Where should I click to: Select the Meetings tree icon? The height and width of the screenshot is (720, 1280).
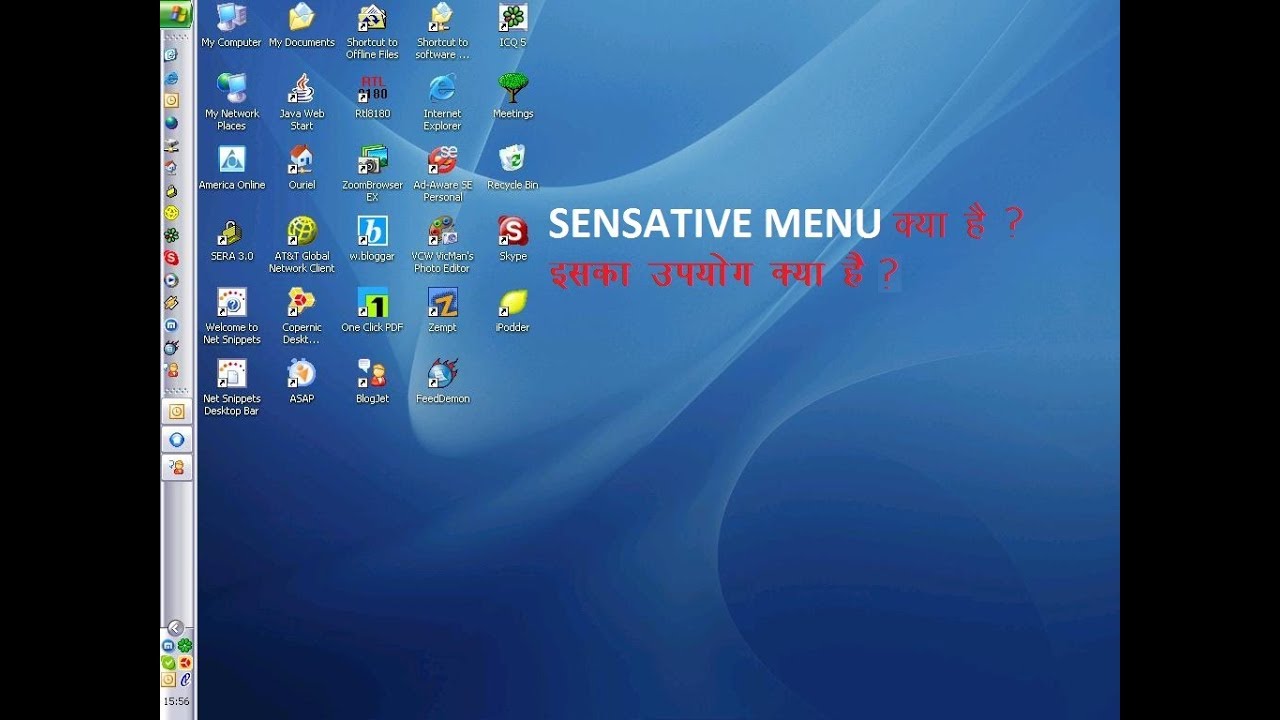(513, 97)
